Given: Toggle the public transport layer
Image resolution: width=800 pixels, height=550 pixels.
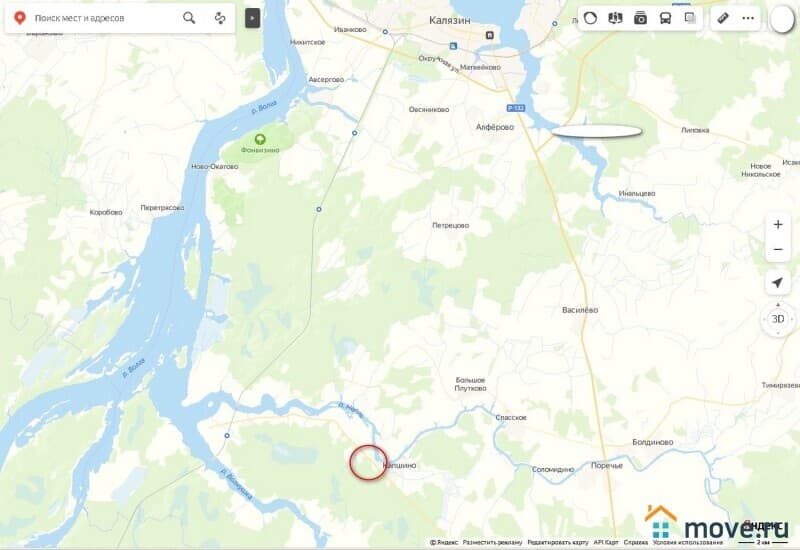Looking at the screenshot, I should 665,18.
